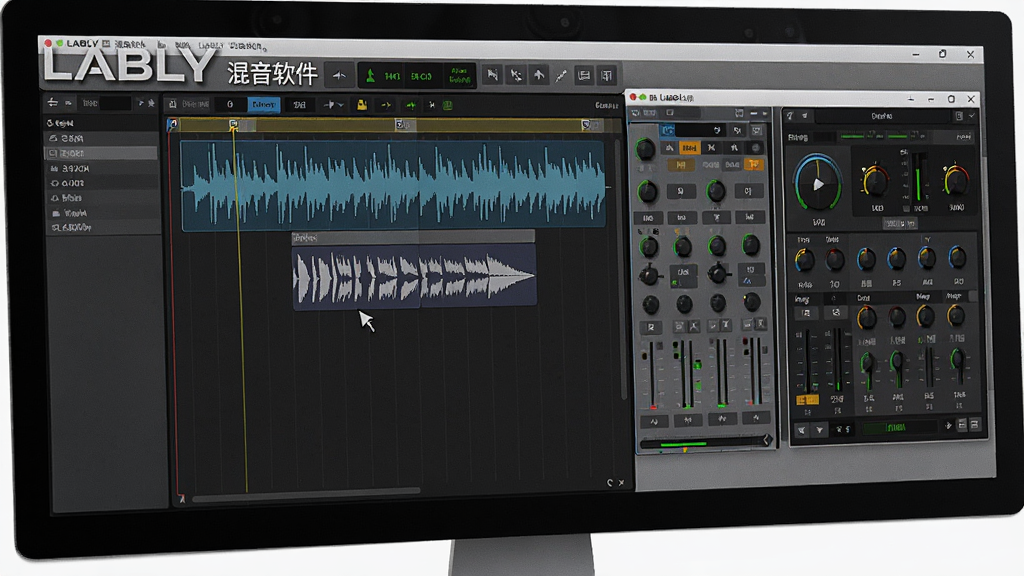1024x576 pixels.
Task: Select the pencil draw tool in top toolbar
Action: 561,76
